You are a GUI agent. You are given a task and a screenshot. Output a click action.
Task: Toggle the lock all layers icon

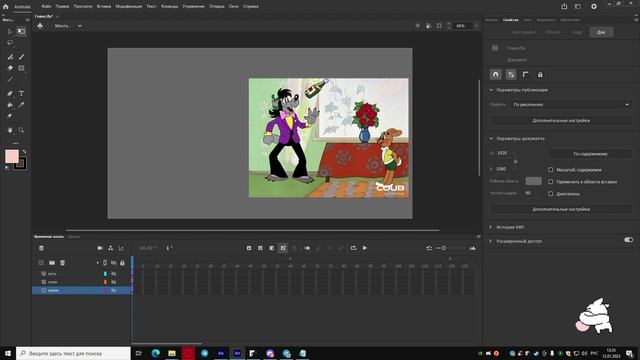click(122, 263)
